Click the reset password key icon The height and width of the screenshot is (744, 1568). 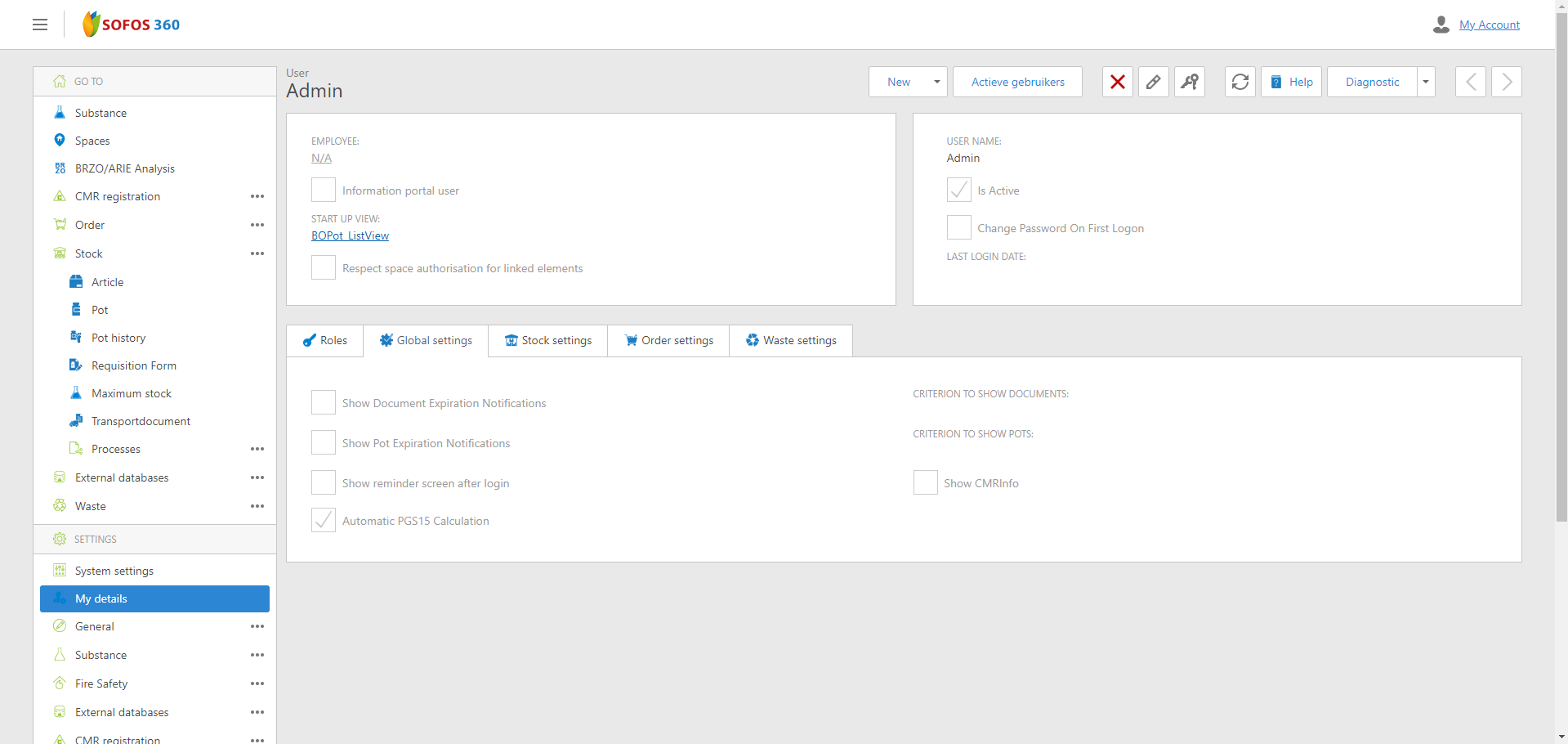tap(1189, 82)
